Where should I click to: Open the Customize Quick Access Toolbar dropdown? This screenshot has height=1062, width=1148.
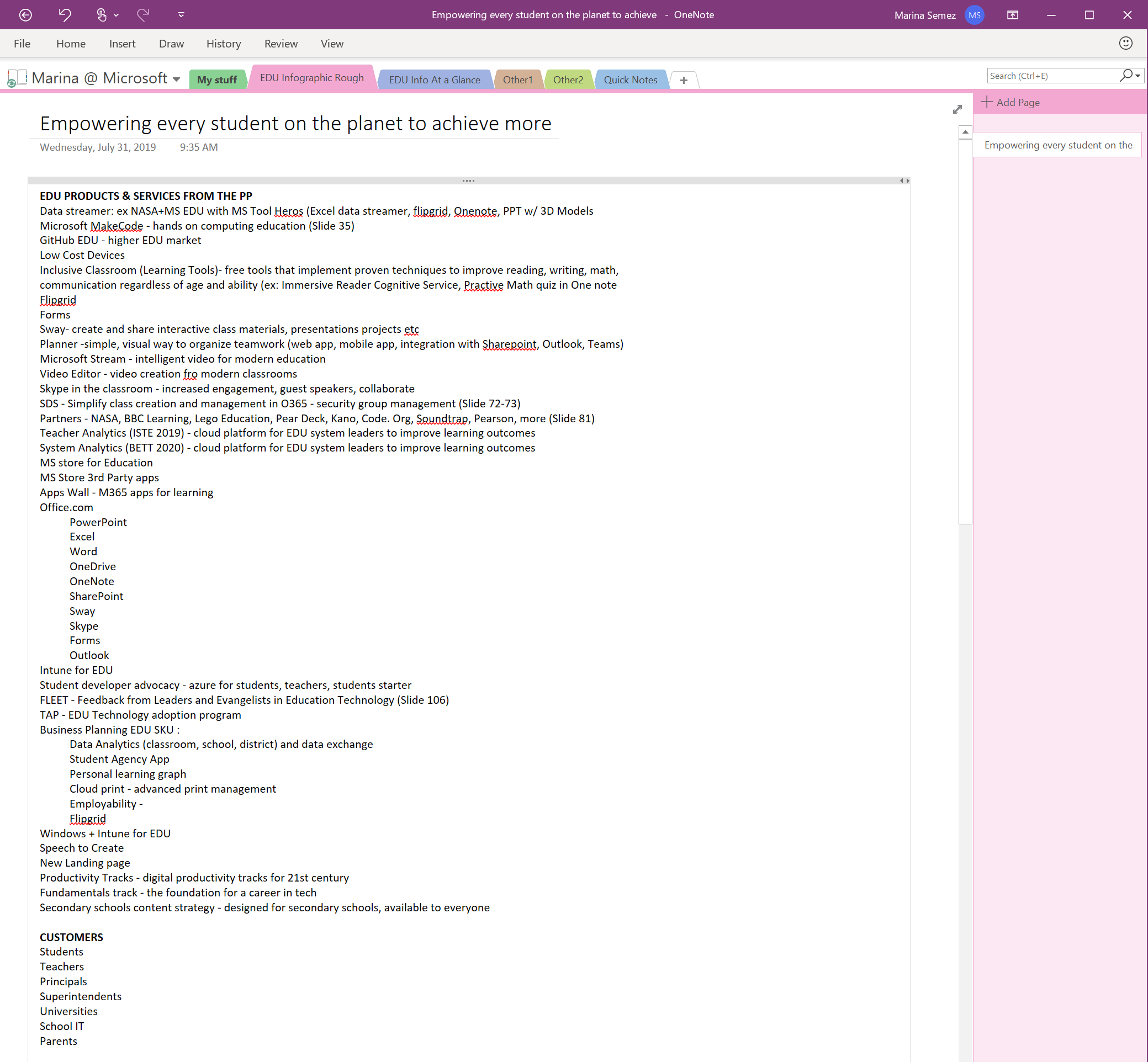(x=181, y=15)
